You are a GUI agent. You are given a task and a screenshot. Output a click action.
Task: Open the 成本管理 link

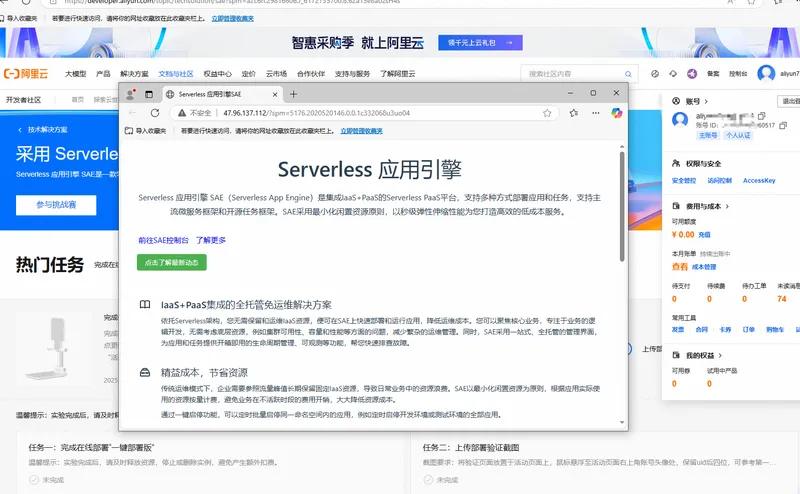pos(704,267)
